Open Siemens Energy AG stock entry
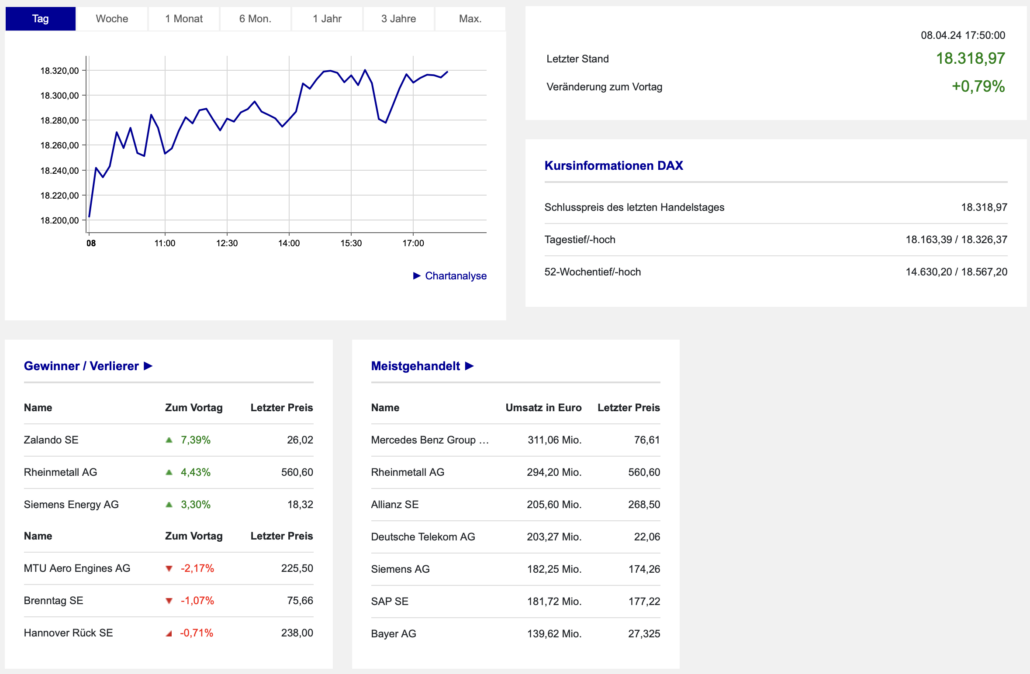The image size is (1030, 674). [x=71, y=505]
